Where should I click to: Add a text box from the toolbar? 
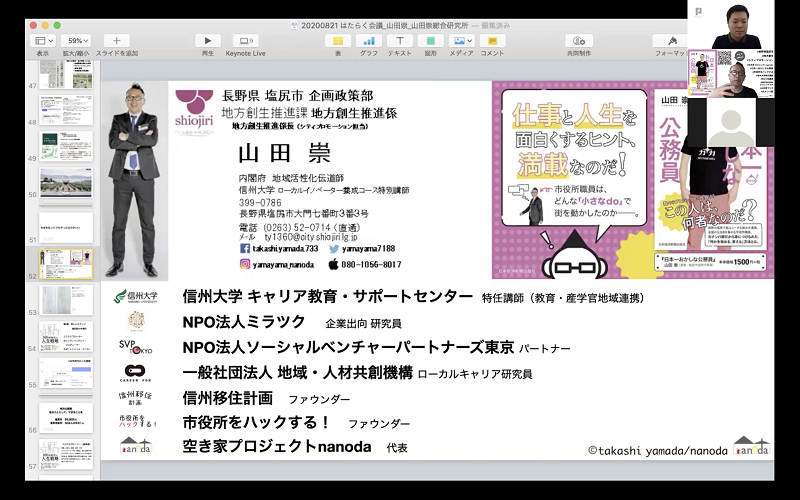click(399, 40)
